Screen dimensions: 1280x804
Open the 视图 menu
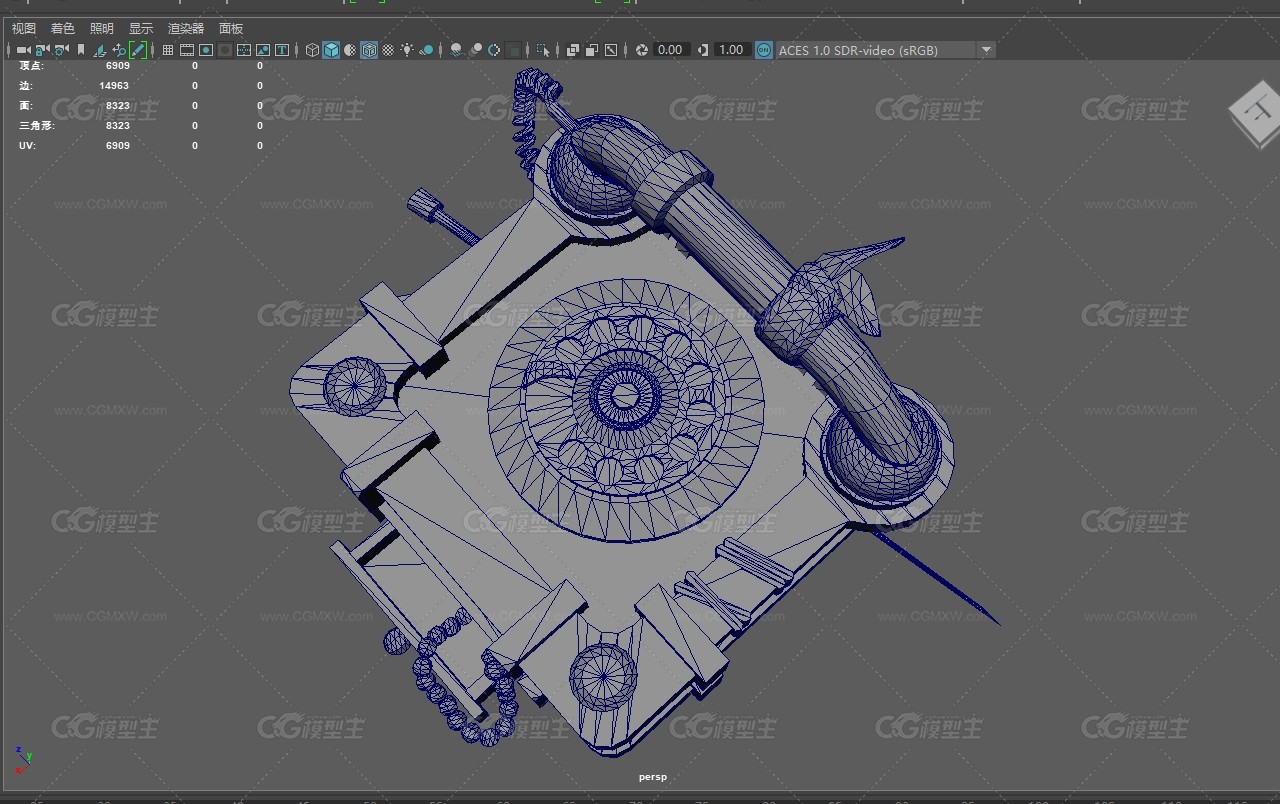24,29
